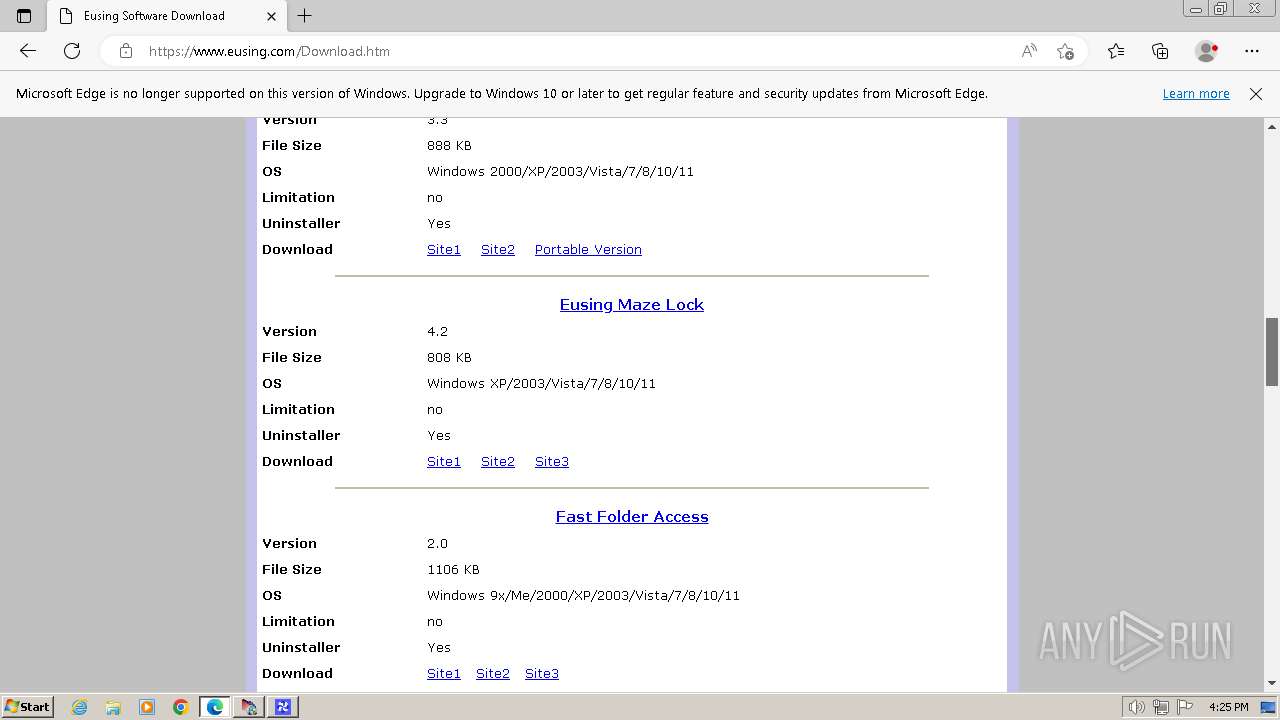The image size is (1280, 720).
Task: Open the Action Center flag icon
Action: pos(1184,707)
